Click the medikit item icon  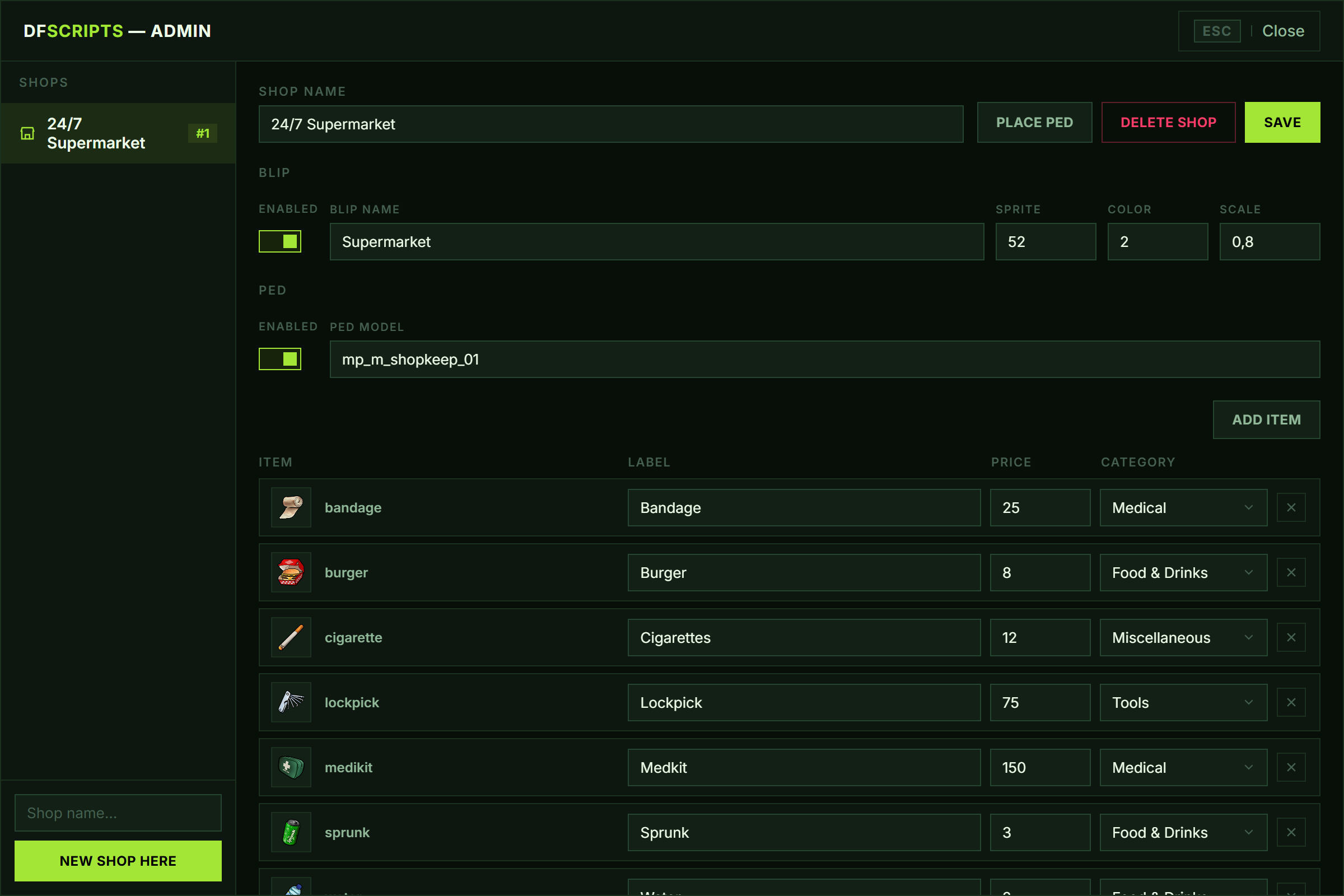[x=291, y=767]
